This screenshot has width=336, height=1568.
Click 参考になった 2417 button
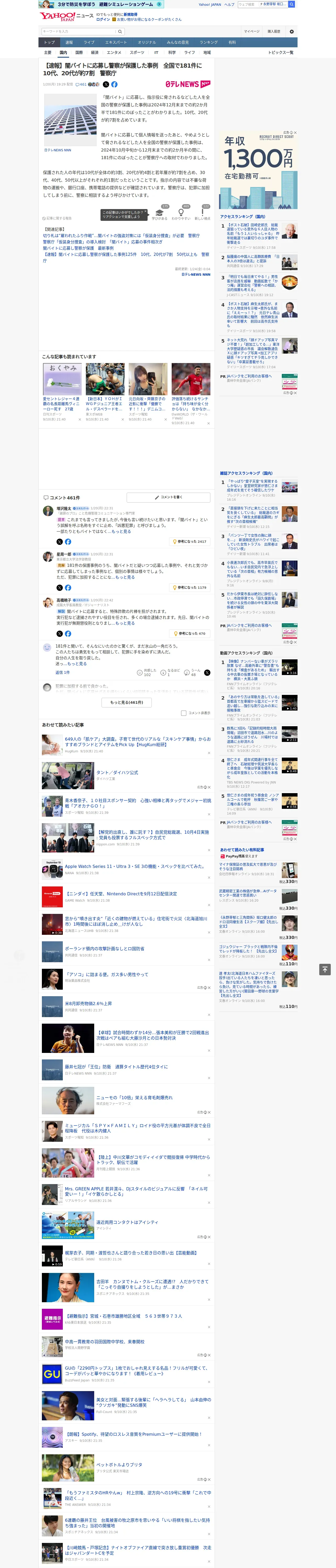190,542
